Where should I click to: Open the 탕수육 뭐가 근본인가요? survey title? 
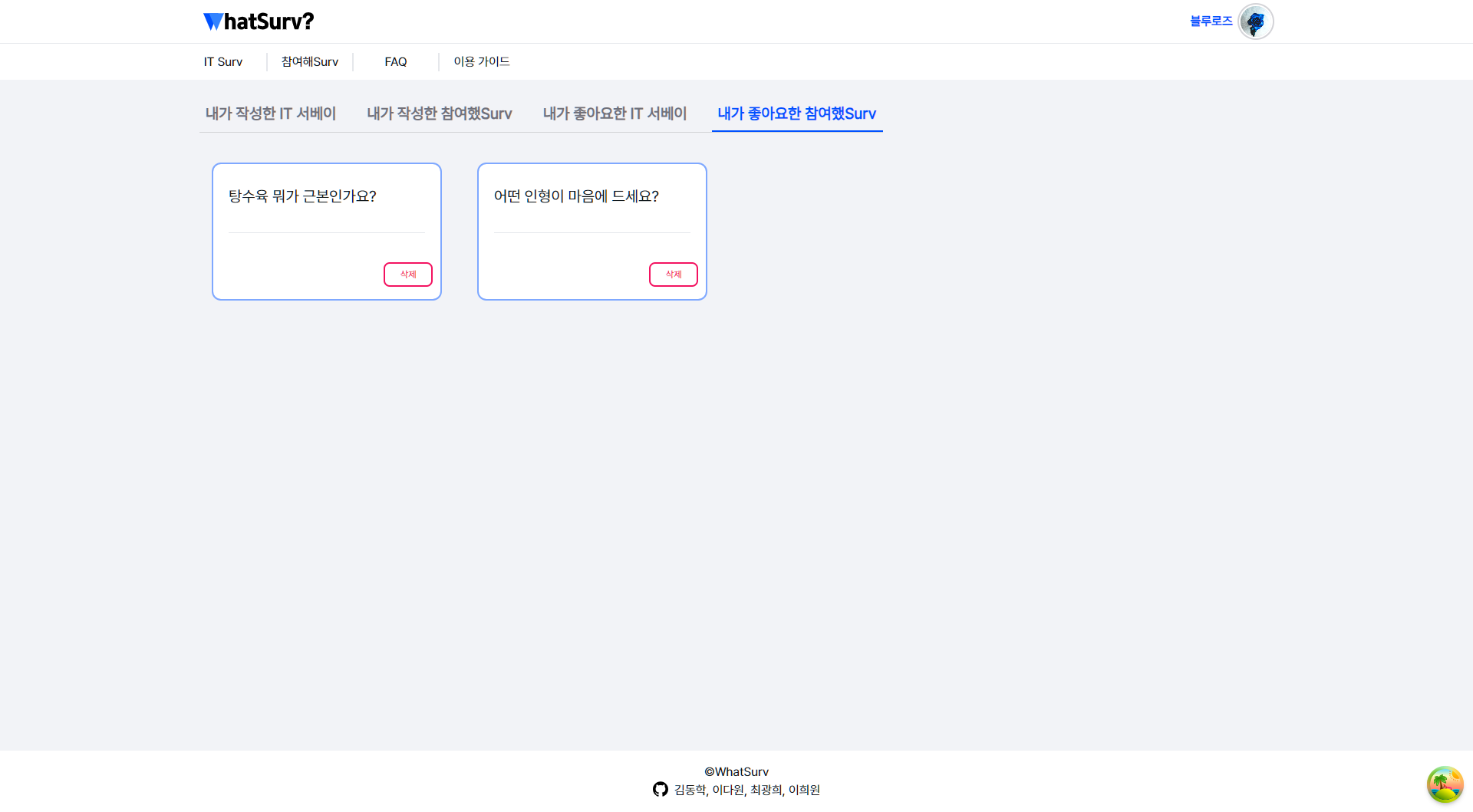[302, 196]
